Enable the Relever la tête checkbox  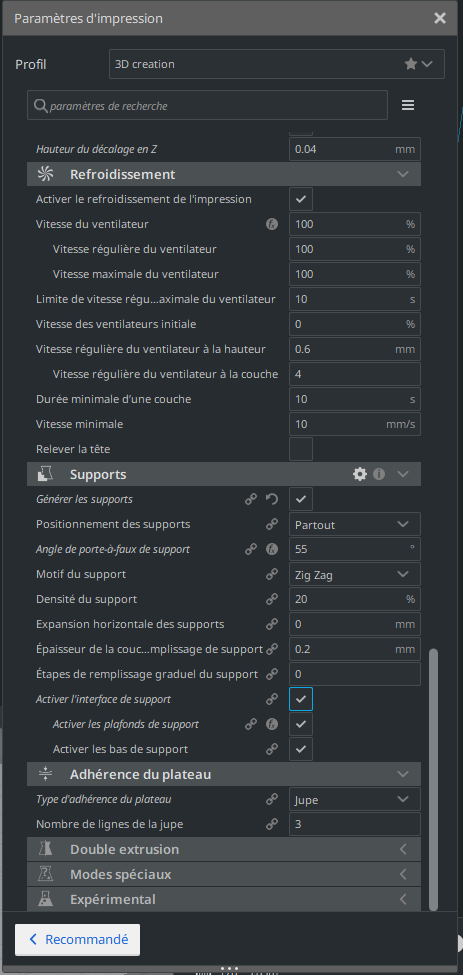[301, 449]
